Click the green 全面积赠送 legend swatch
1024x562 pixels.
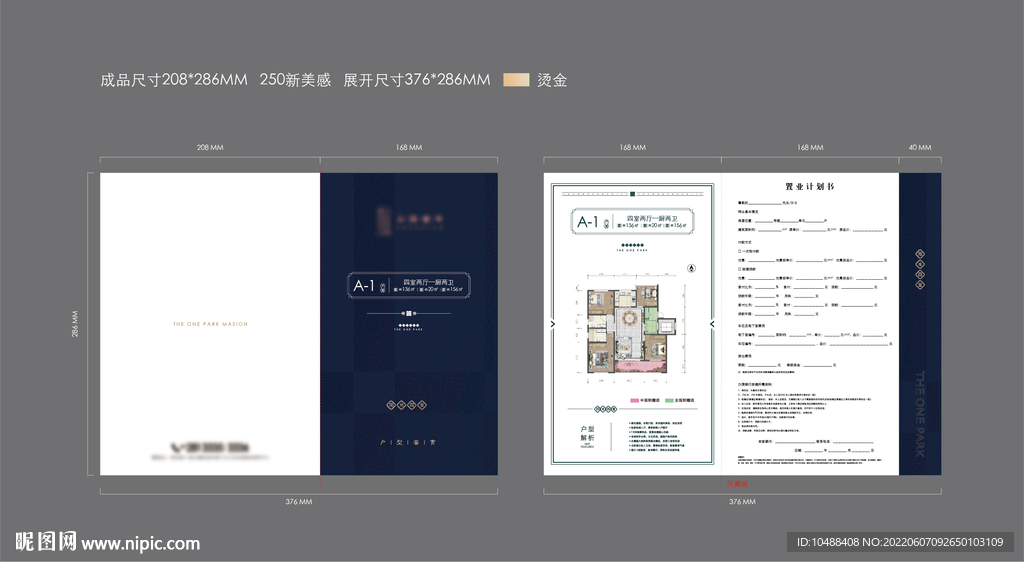pos(669,400)
